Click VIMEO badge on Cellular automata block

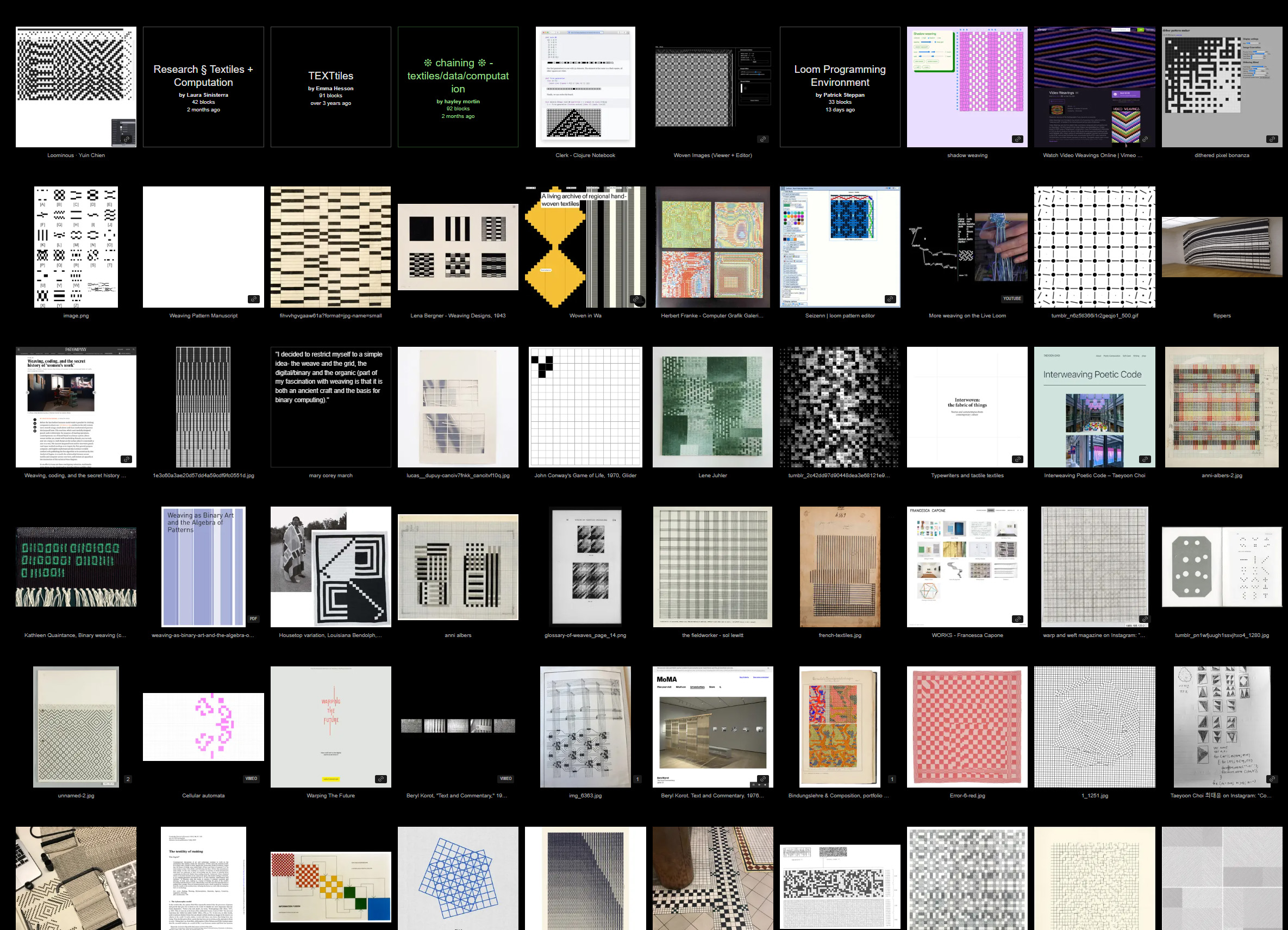(x=251, y=779)
